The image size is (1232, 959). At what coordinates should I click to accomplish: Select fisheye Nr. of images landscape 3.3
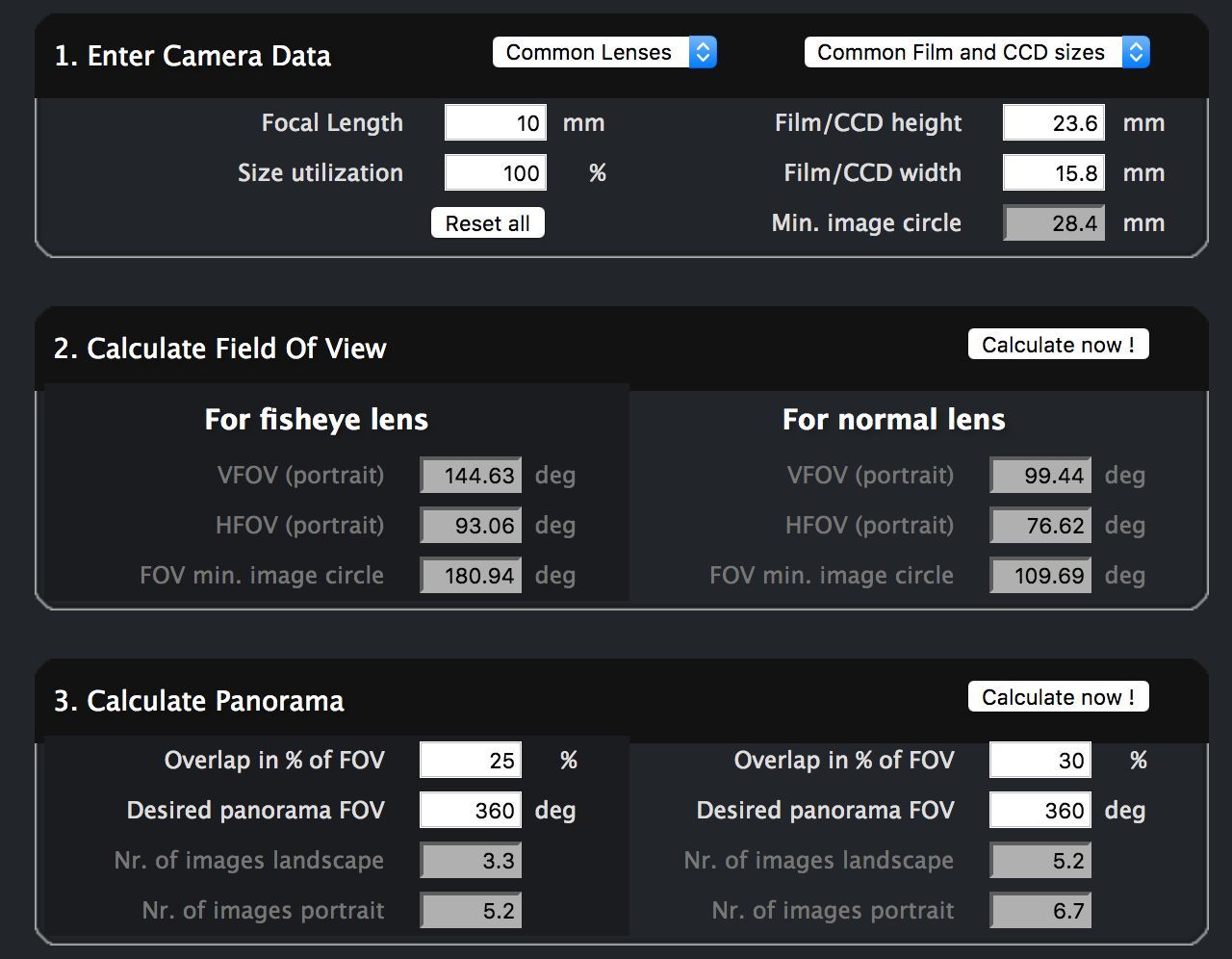click(x=471, y=861)
